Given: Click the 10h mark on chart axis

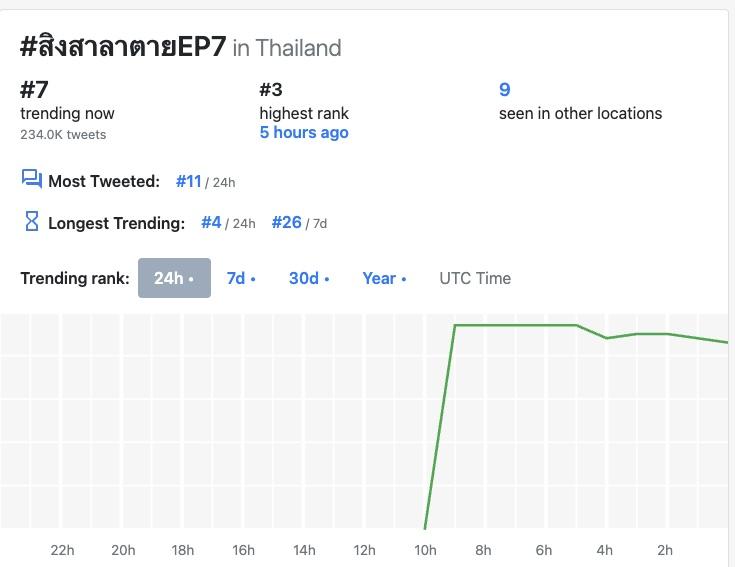Looking at the screenshot, I should pos(425,550).
